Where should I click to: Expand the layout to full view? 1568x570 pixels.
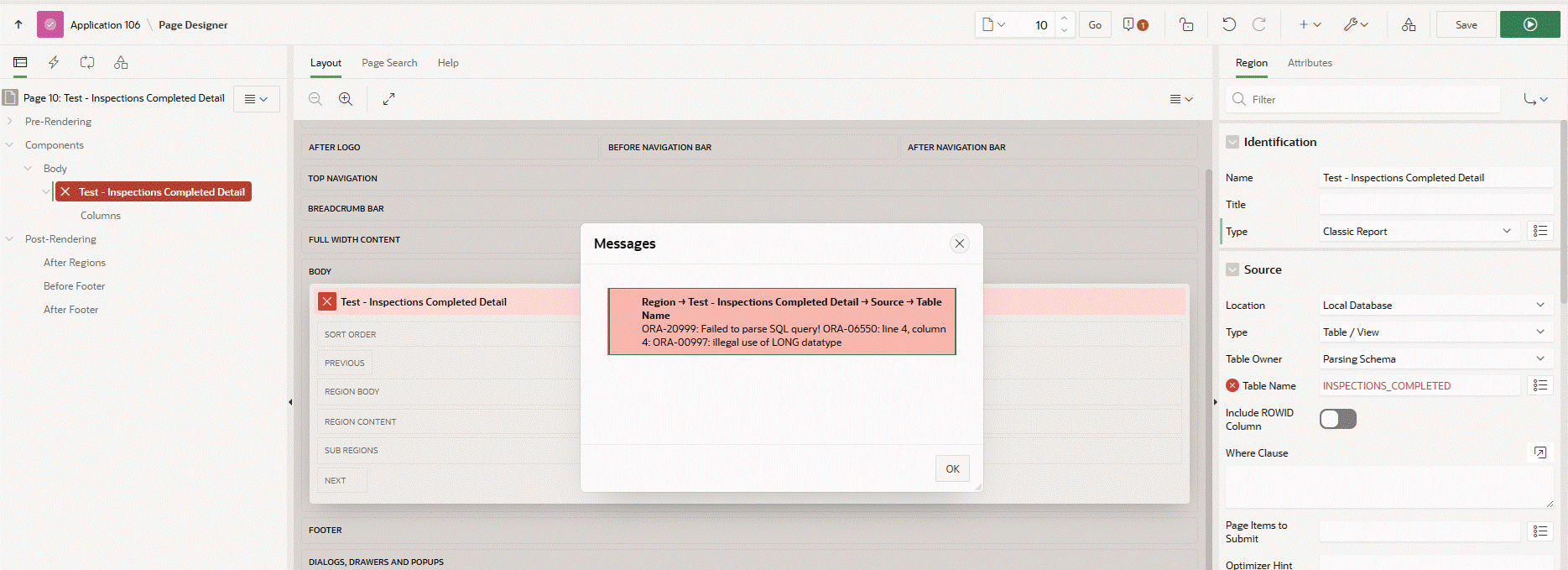(388, 99)
